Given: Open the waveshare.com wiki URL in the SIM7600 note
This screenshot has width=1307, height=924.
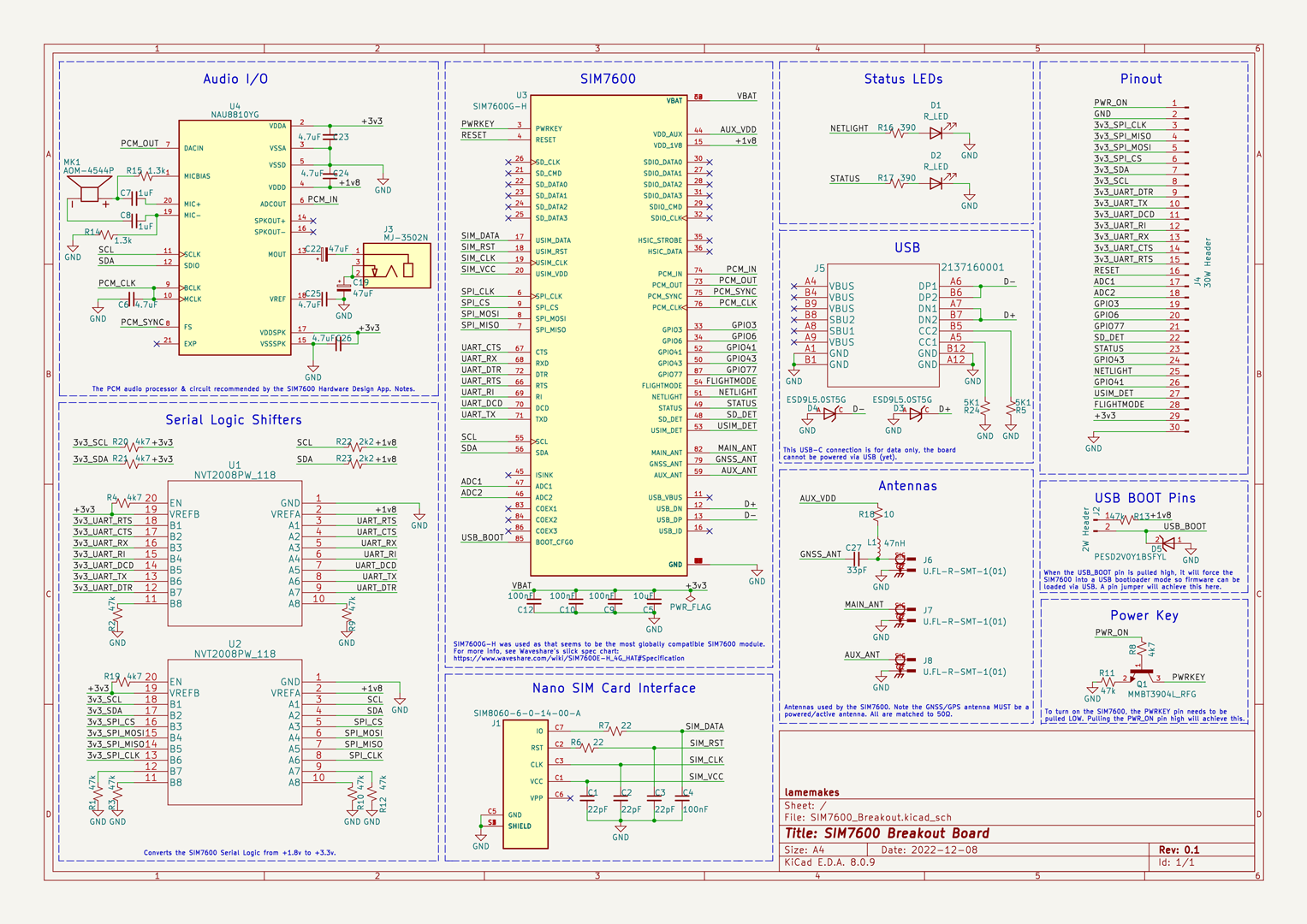Looking at the screenshot, I should (x=568, y=658).
